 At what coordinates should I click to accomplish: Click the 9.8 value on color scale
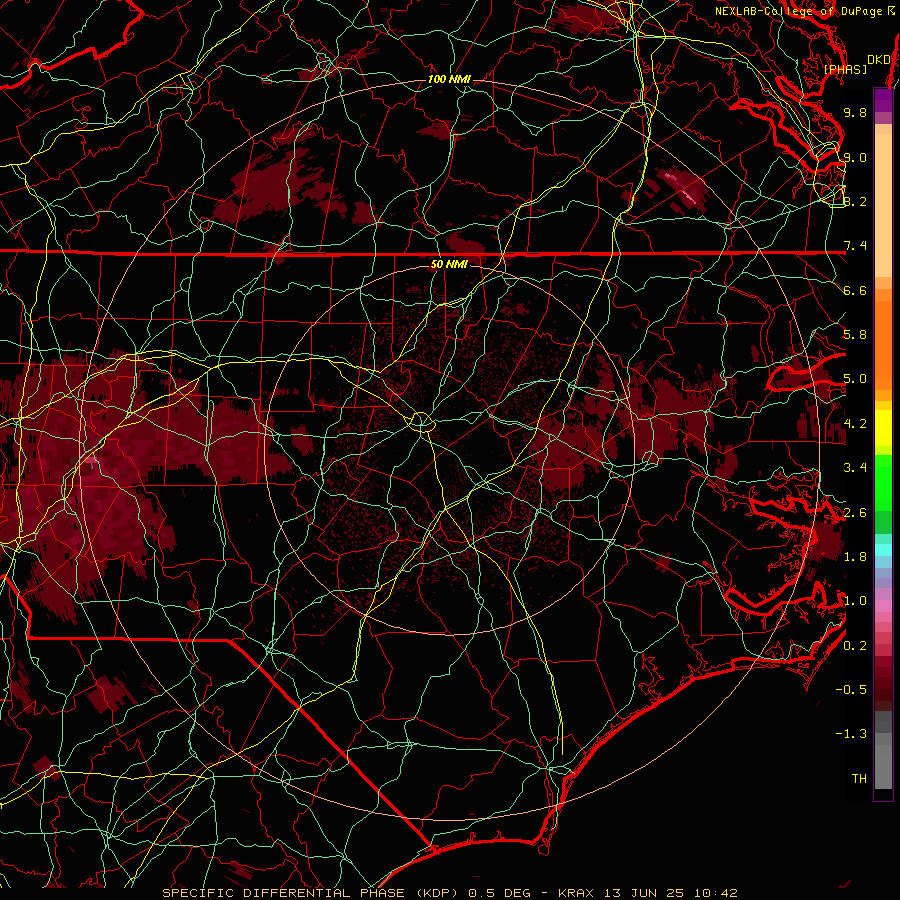[855, 112]
